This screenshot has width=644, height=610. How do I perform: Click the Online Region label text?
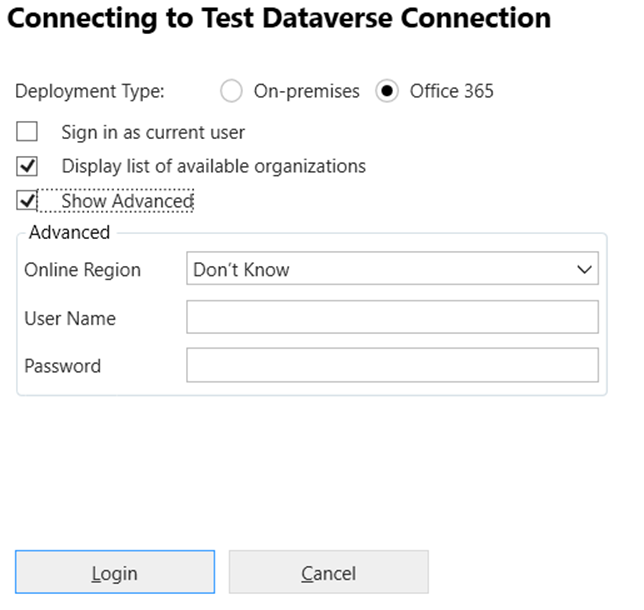(x=83, y=270)
